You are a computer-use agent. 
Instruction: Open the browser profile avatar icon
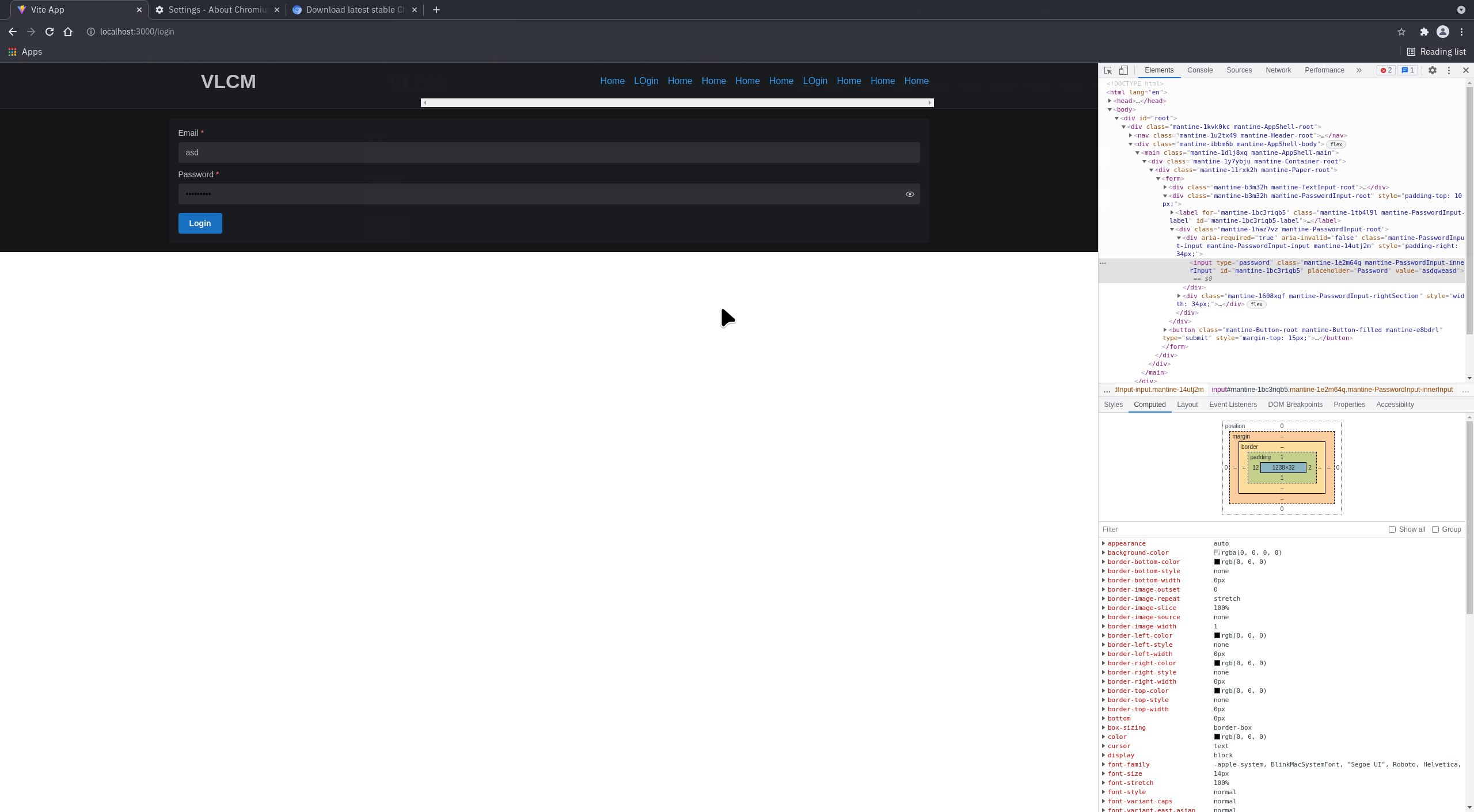1442,32
